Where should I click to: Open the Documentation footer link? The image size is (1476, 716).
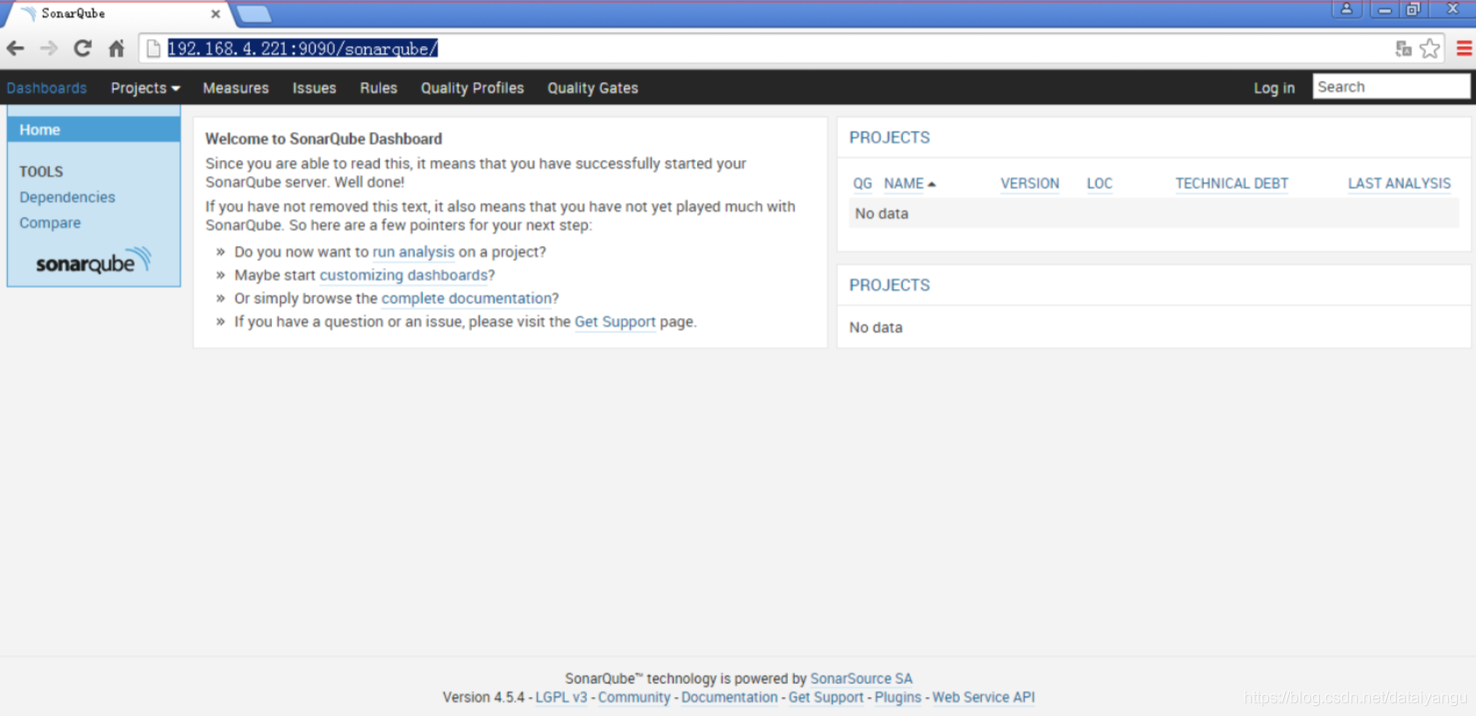point(729,698)
